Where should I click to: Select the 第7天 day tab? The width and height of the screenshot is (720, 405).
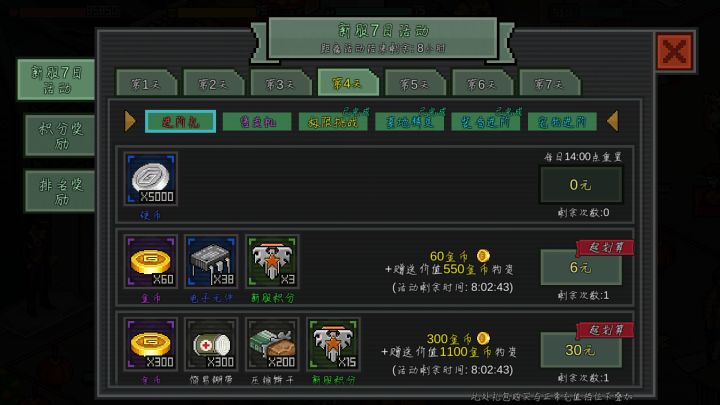click(549, 83)
